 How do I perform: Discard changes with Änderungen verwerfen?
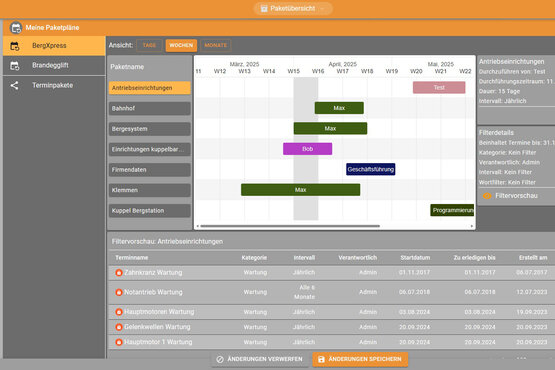tap(260, 359)
